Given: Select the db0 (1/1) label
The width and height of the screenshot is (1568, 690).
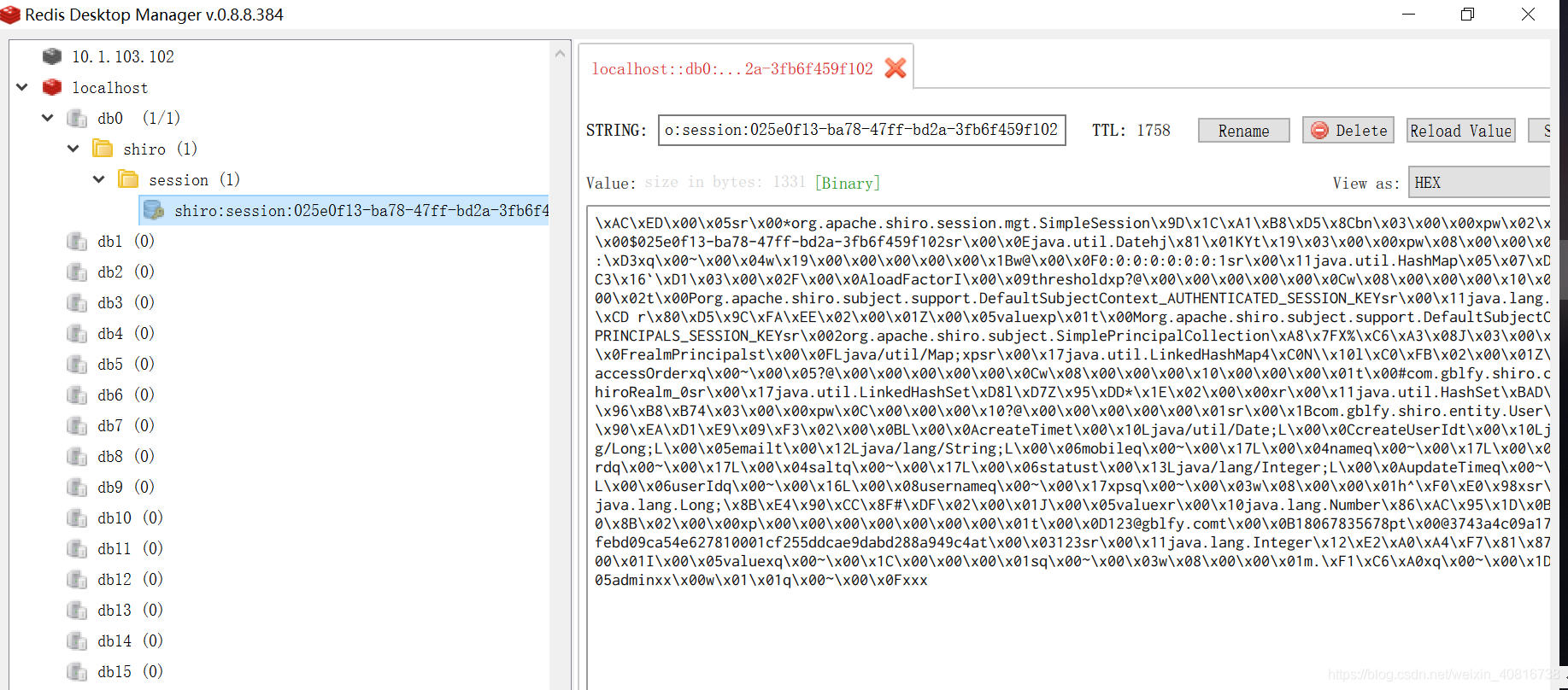Looking at the screenshot, I should [x=138, y=118].
